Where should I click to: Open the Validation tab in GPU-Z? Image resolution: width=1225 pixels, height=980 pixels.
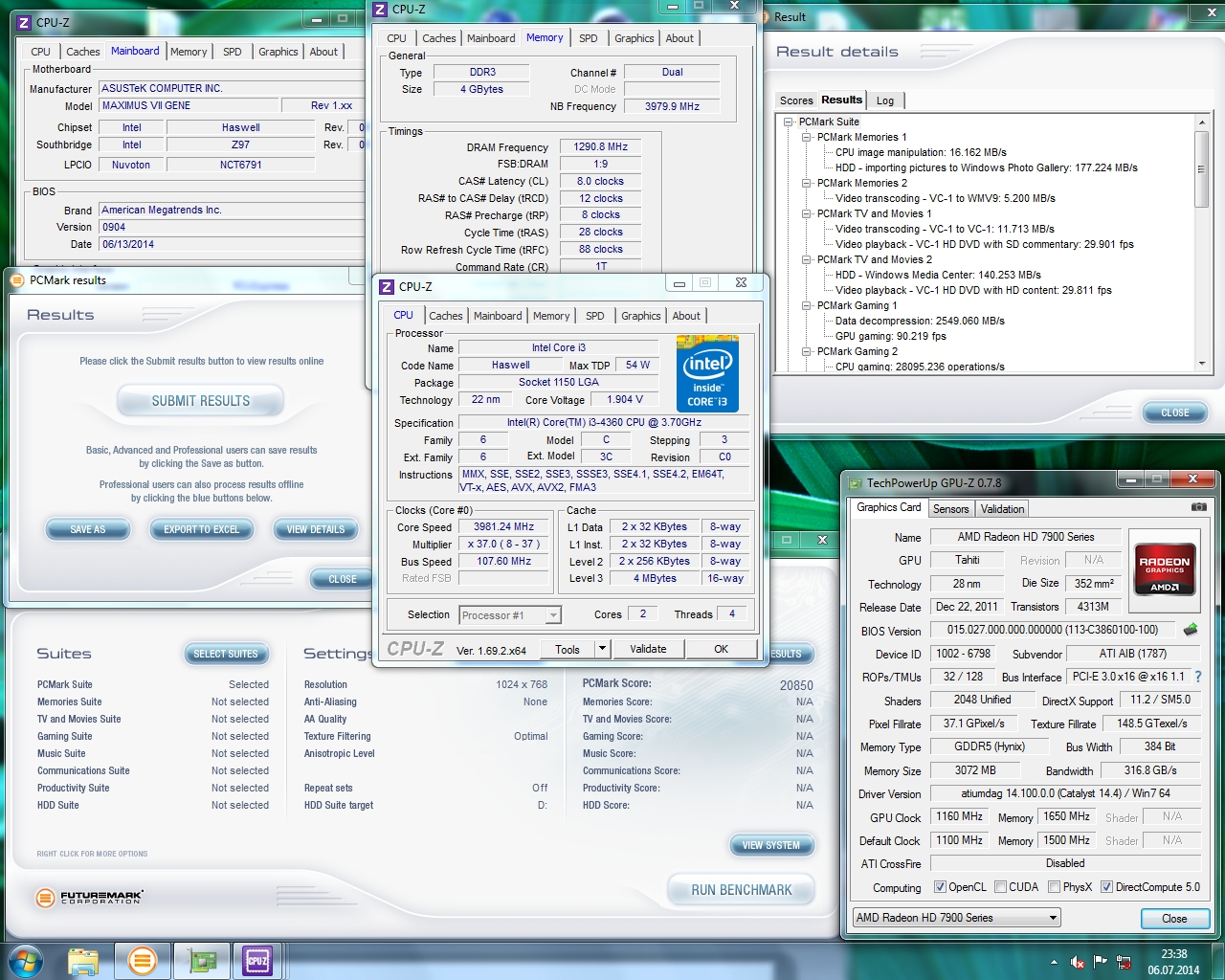click(x=1002, y=509)
